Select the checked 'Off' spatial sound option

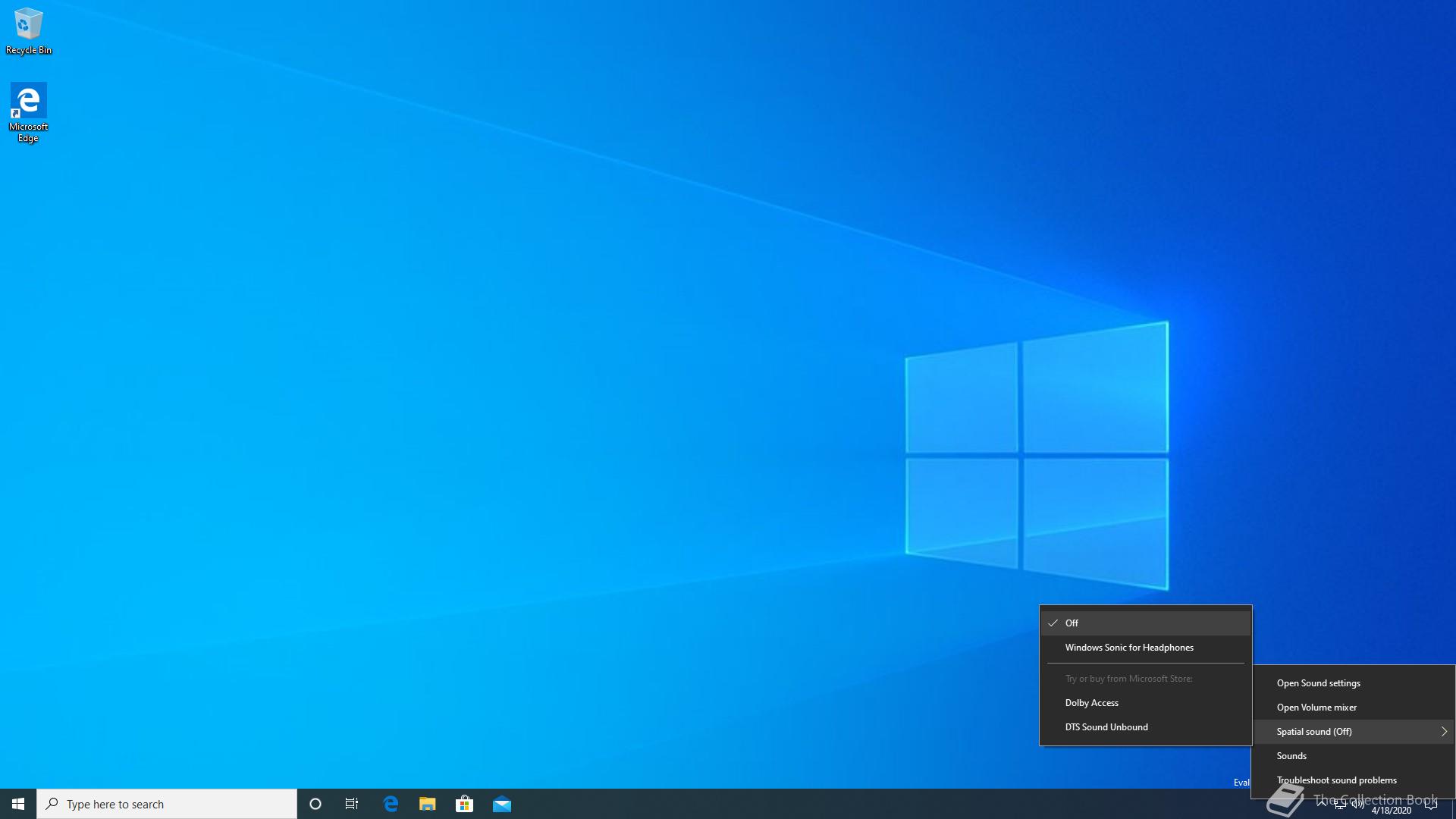point(1145,623)
